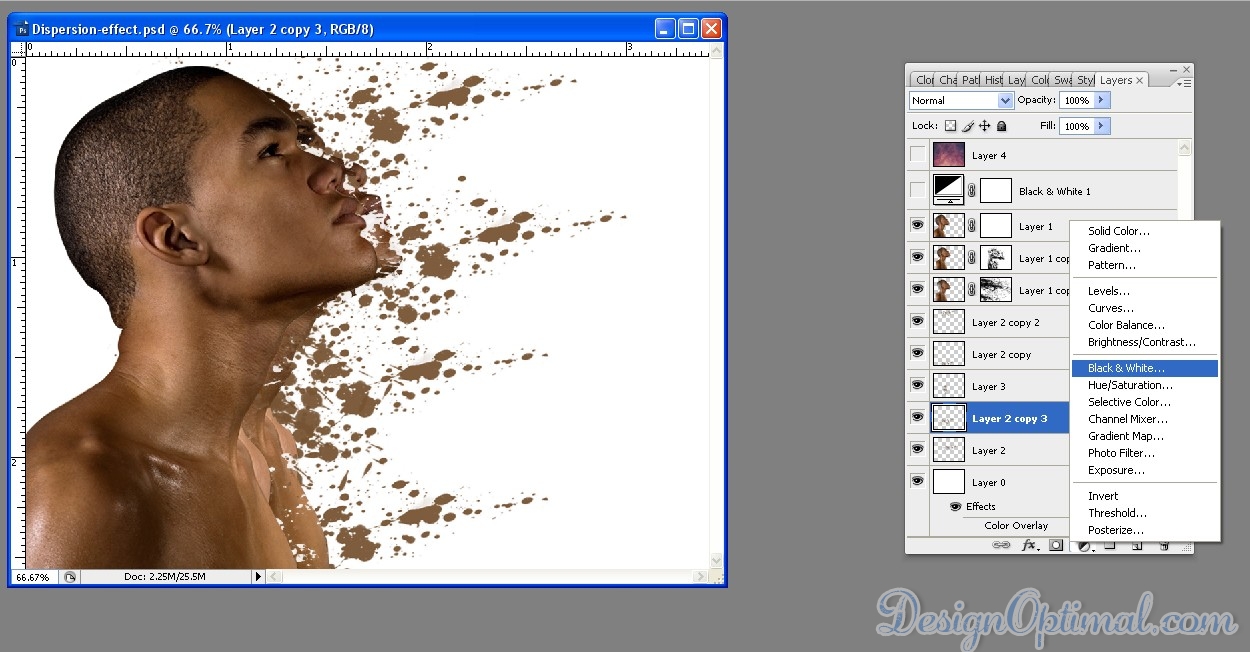The image size is (1250, 652).
Task: Open the Layers panel options menu icon
Action: (x=1185, y=82)
